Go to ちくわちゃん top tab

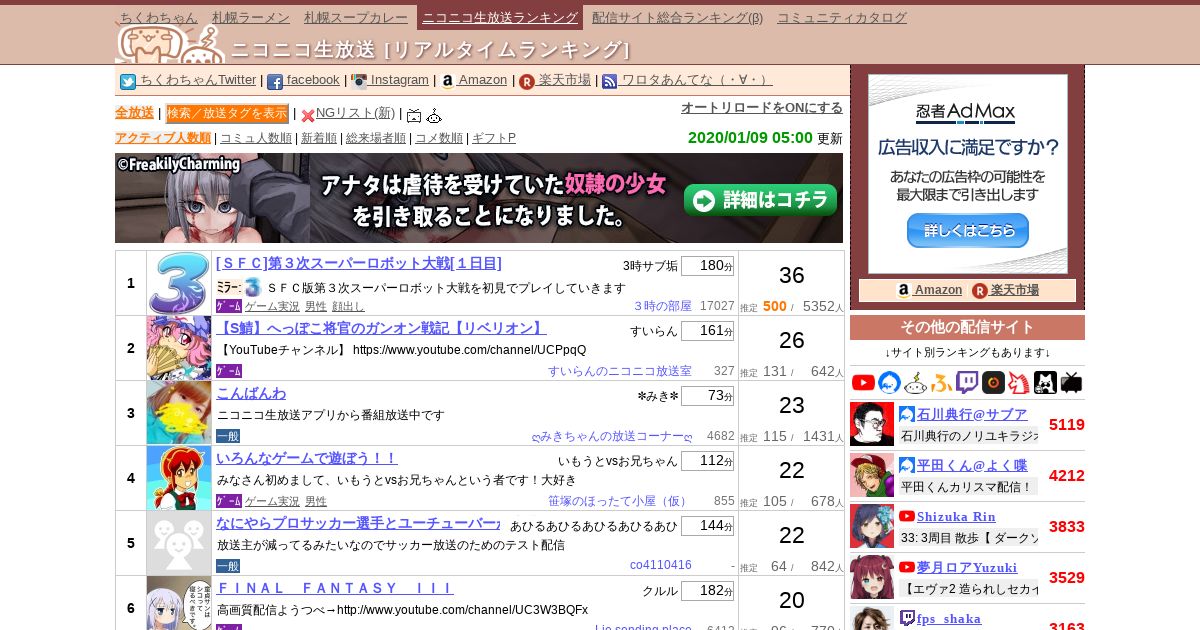158,18
